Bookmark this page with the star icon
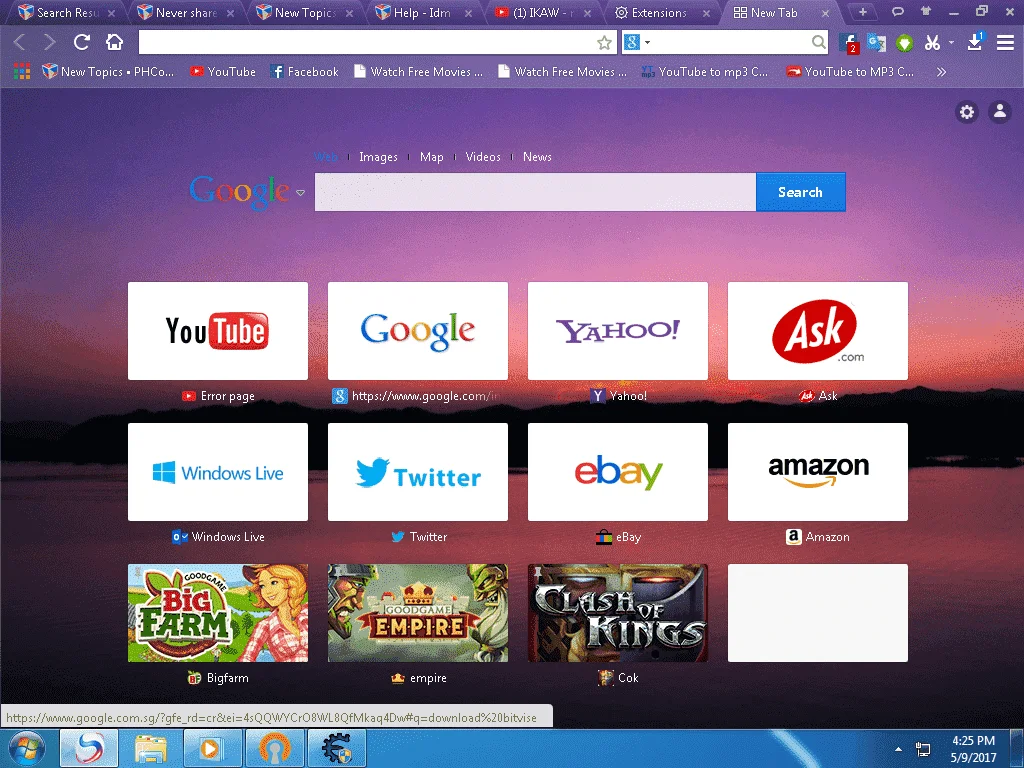Screen dimensions: 1024x768 pos(604,43)
